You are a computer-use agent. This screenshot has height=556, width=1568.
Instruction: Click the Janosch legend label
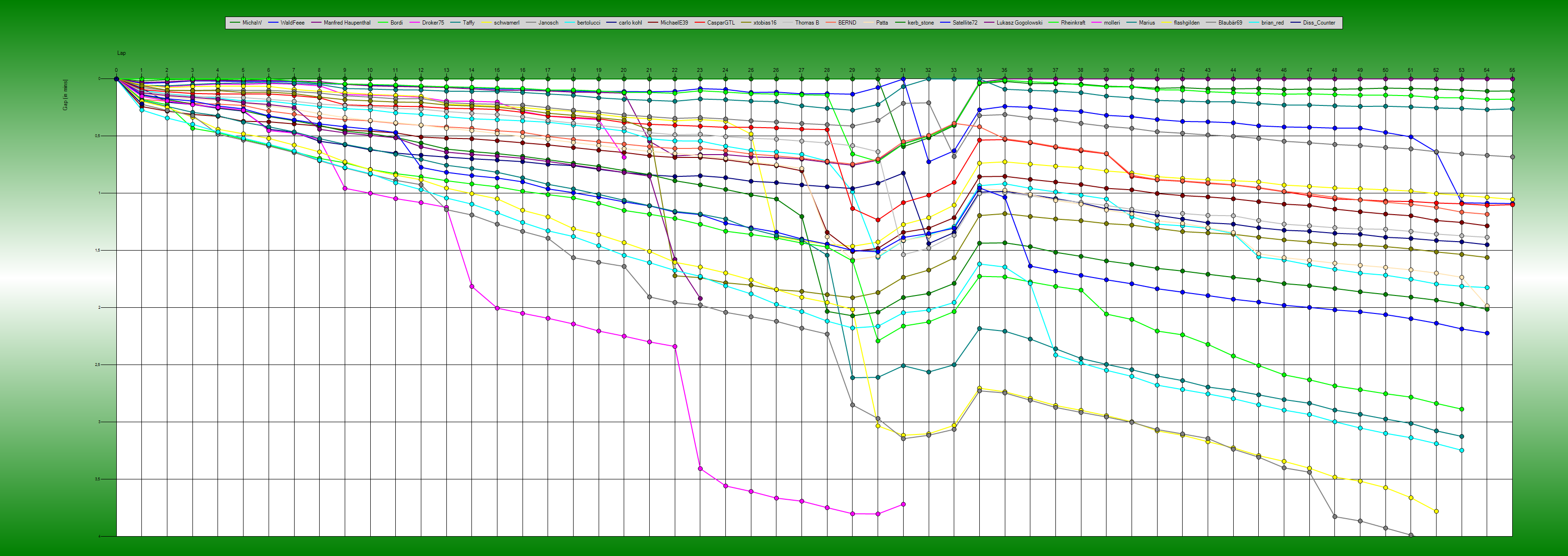click(549, 23)
